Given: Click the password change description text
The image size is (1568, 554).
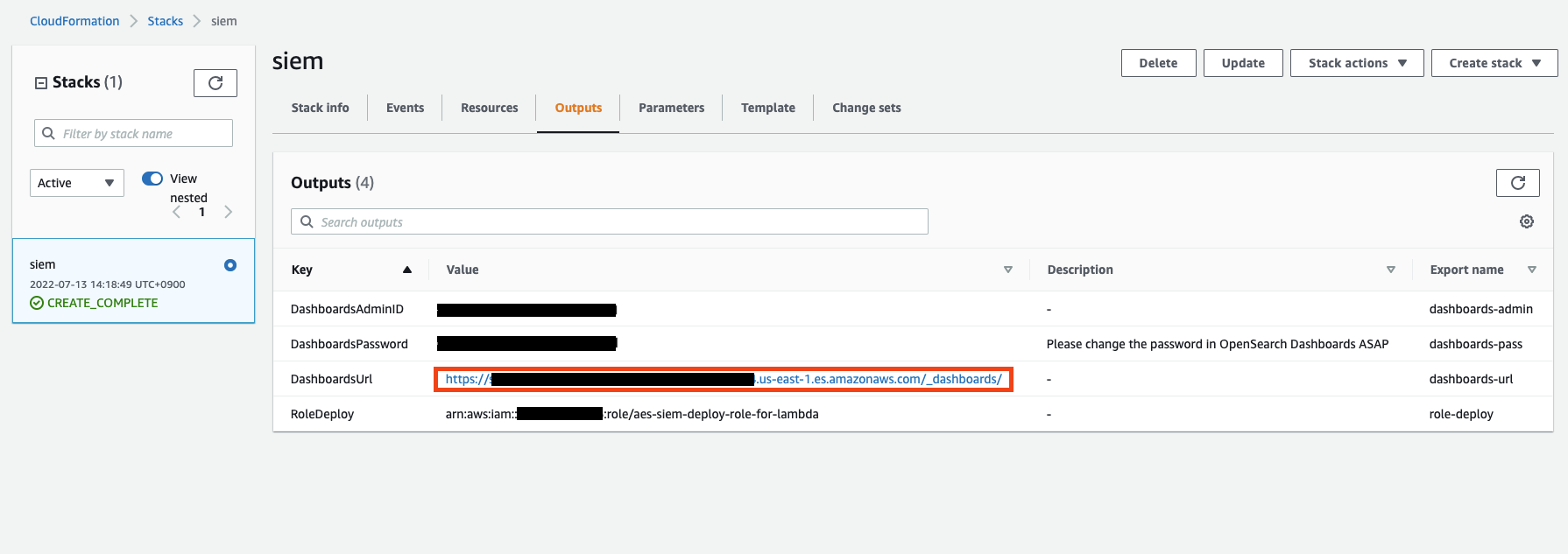Looking at the screenshot, I should tap(1218, 344).
